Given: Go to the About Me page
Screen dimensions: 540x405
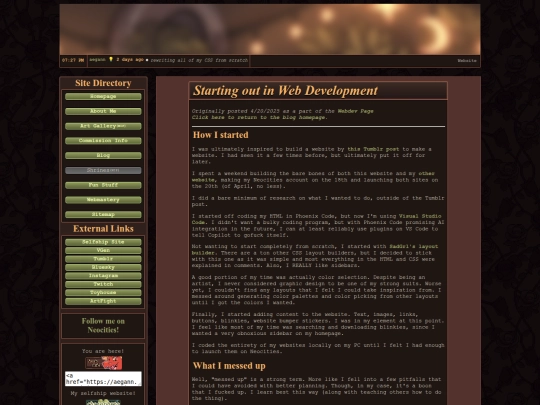Looking at the screenshot, I should pos(103,111).
